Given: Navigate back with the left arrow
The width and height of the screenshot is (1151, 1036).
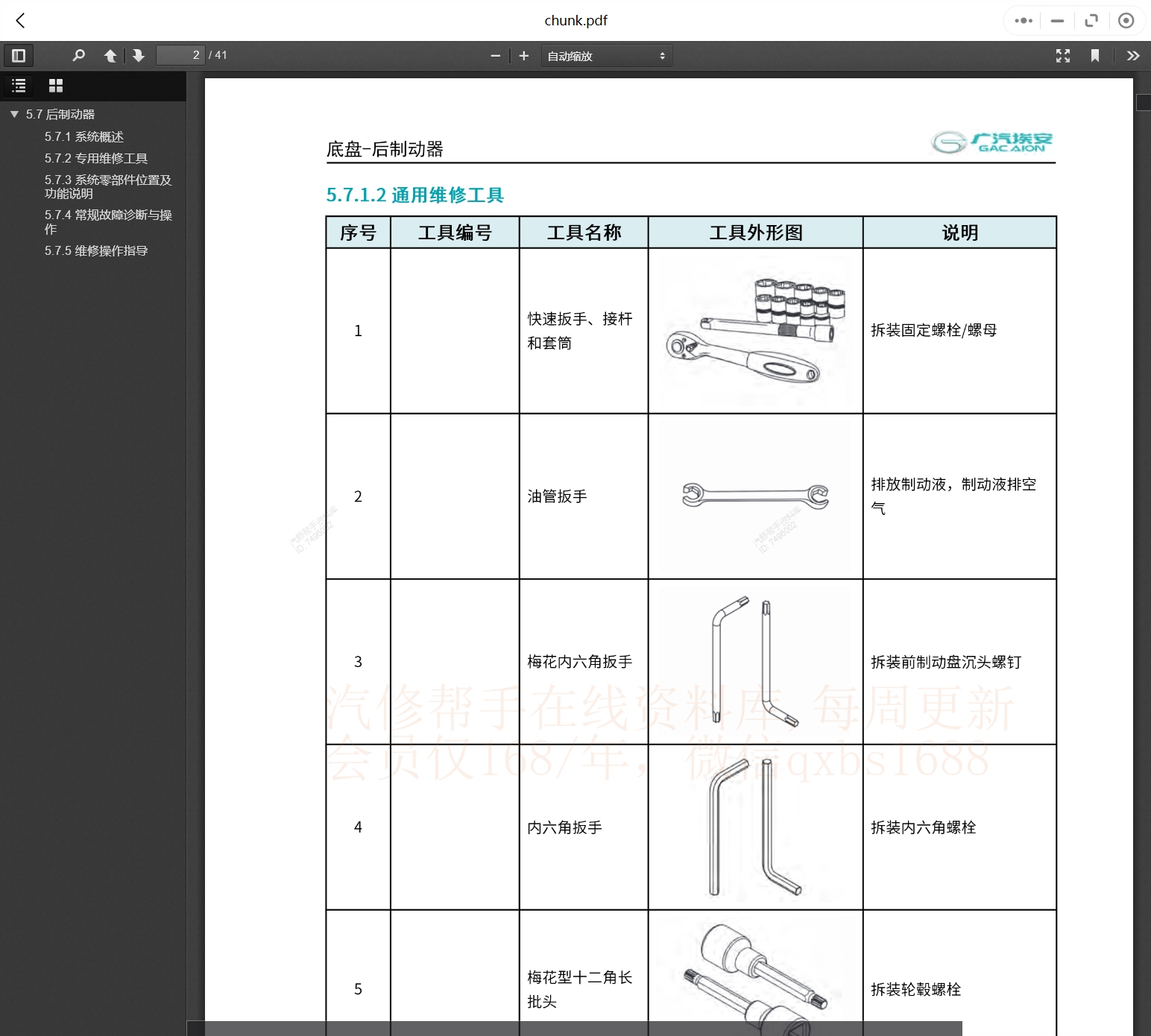Looking at the screenshot, I should coord(20,20).
